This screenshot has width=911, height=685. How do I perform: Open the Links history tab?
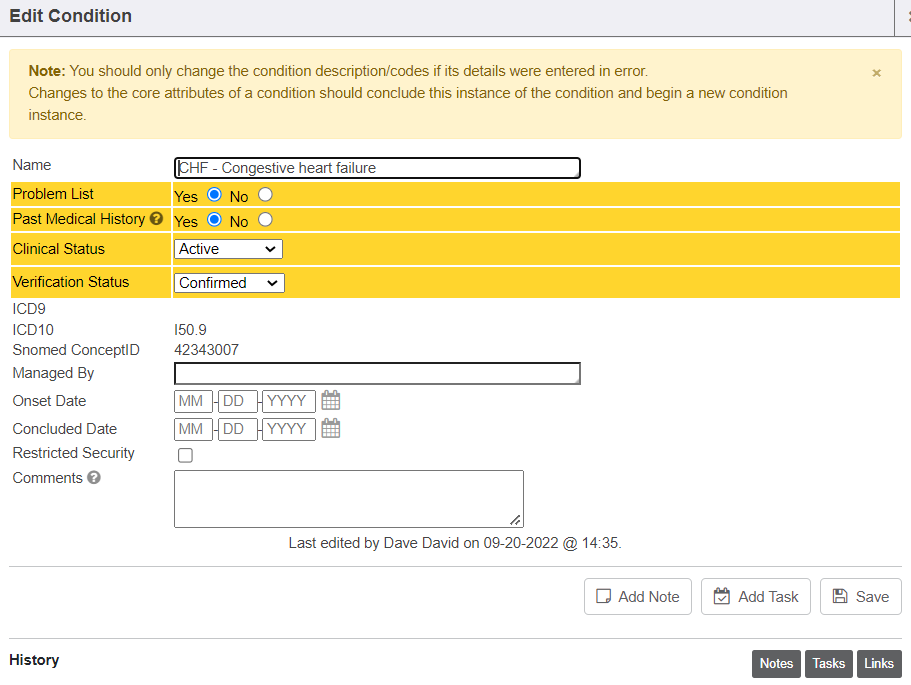879,664
